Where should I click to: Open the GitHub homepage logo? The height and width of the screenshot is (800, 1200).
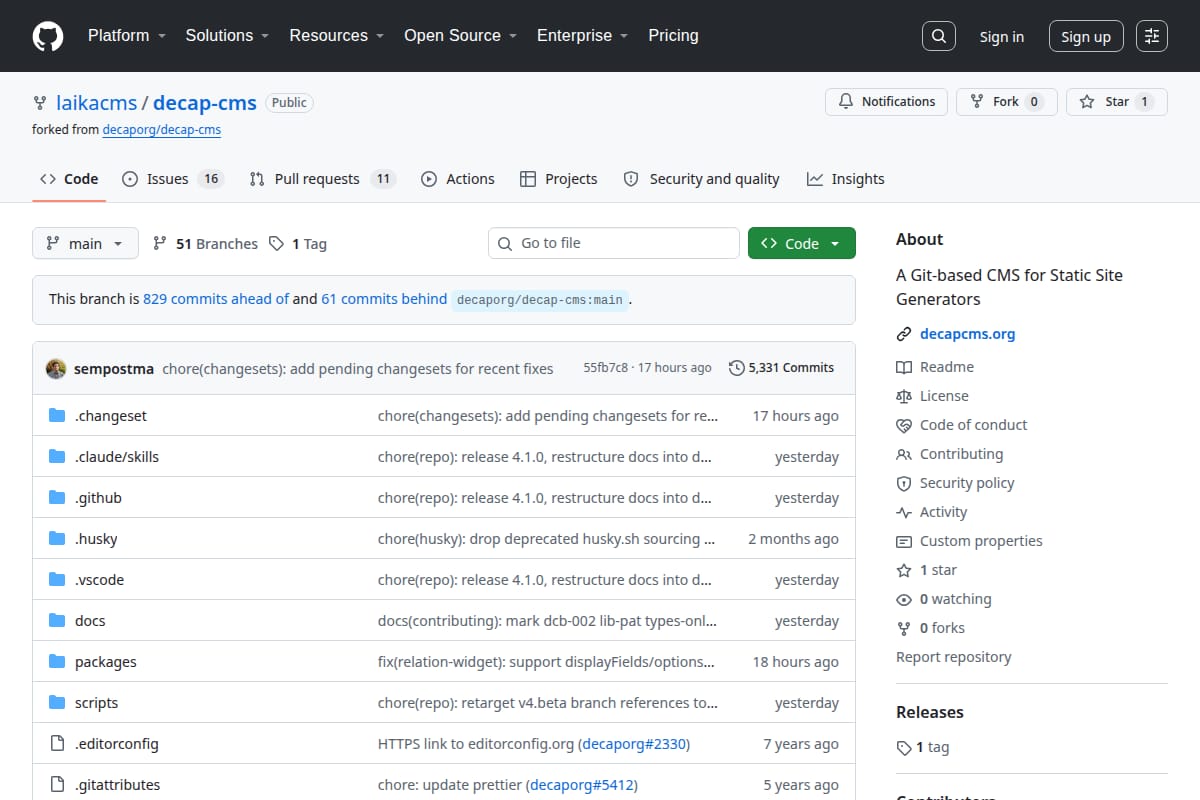tap(48, 36)
